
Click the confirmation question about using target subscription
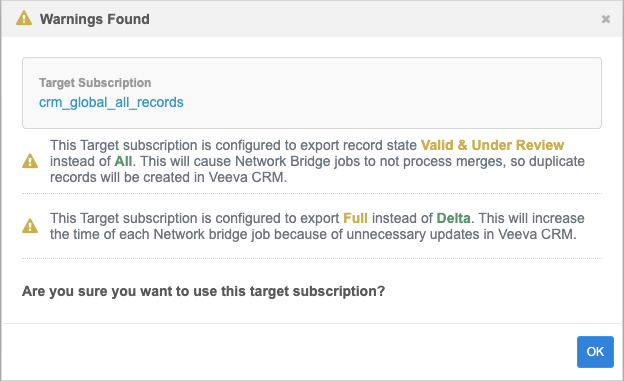(203, 291)
